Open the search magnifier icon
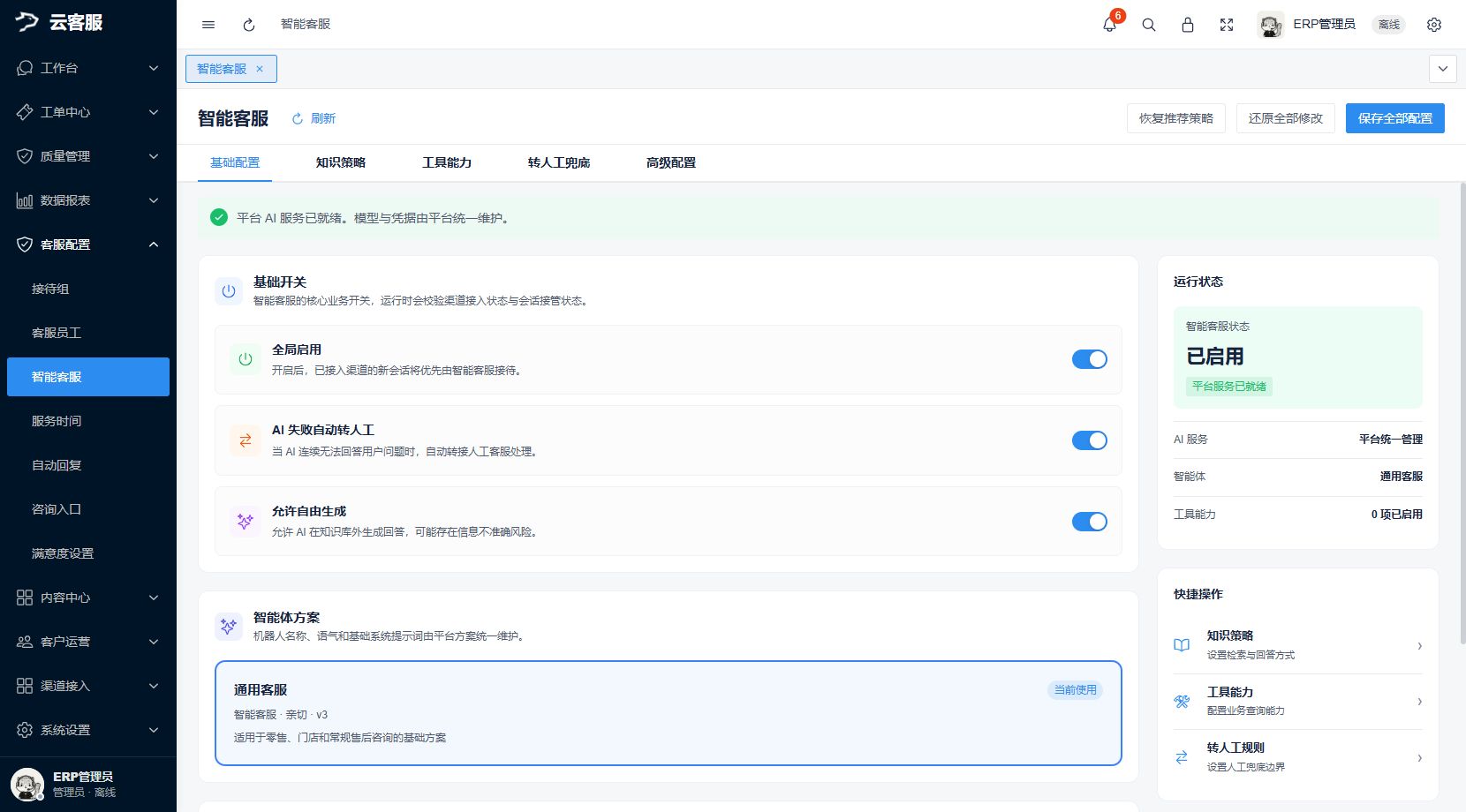 [x=1149, y=25]
